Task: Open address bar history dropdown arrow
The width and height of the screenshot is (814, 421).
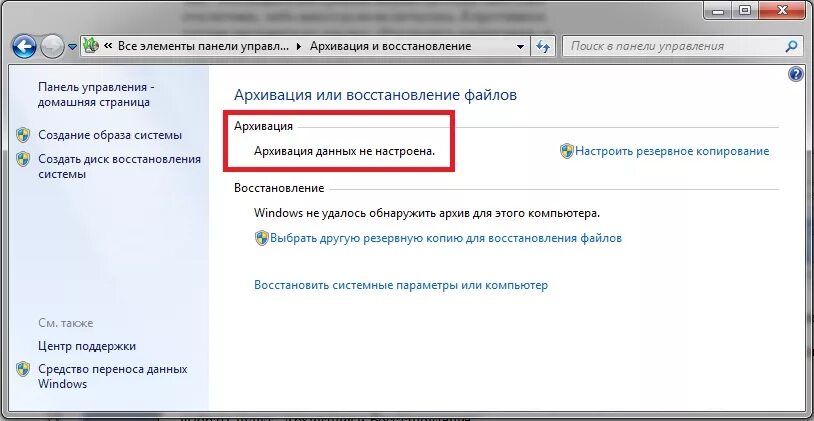Action: click(521, 46)
